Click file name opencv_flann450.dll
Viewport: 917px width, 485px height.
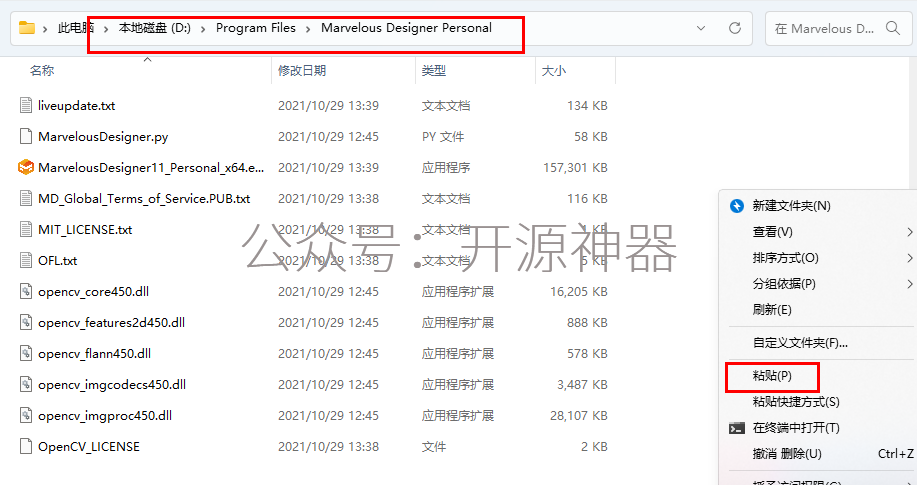coord(94,354)
